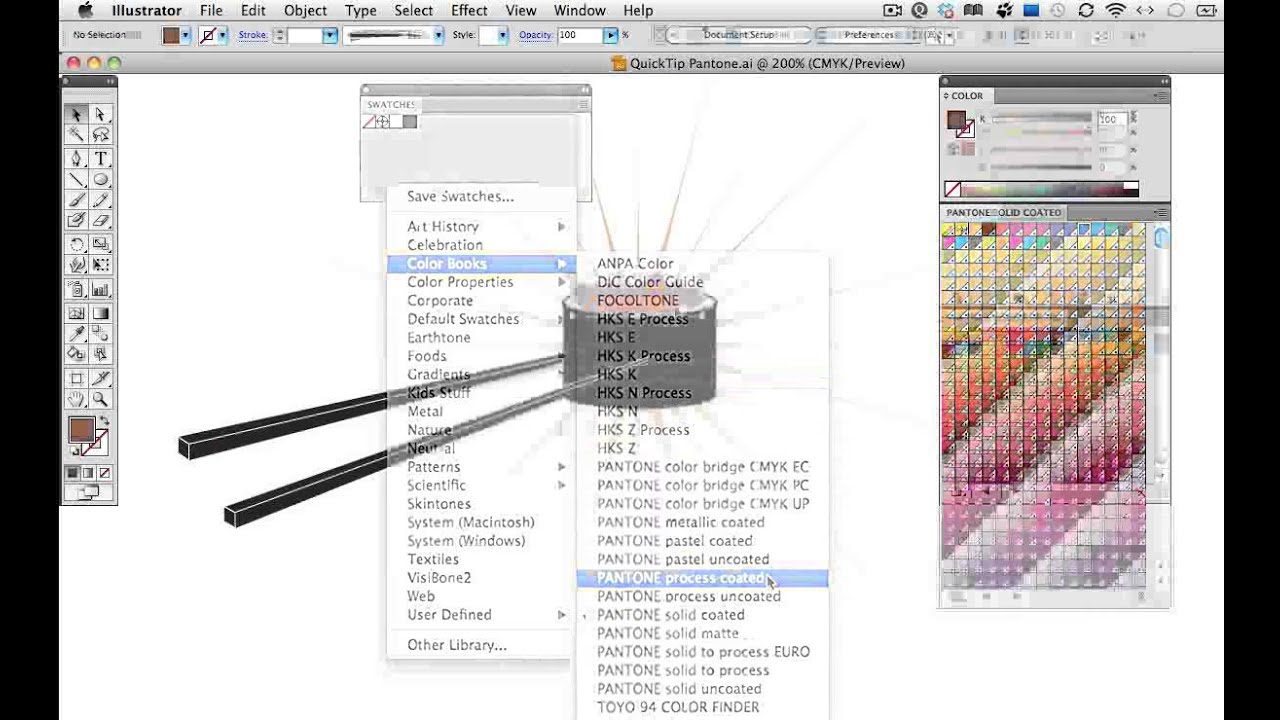Select the Symbol Sprayer tool

77,290
